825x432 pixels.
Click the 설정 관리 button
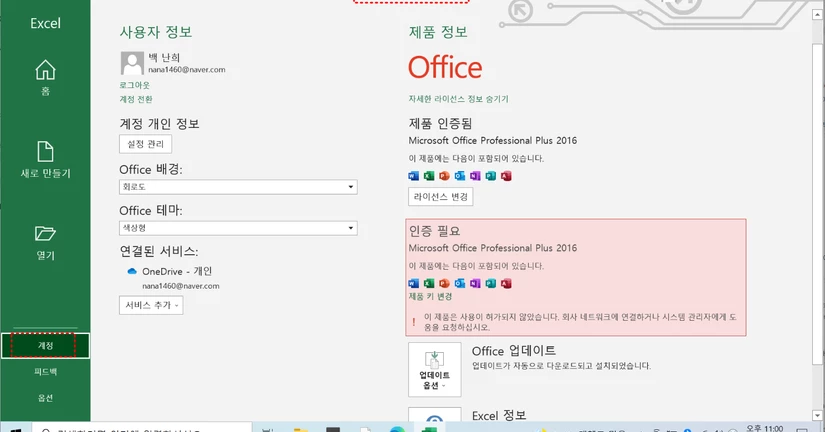point(145,144)
